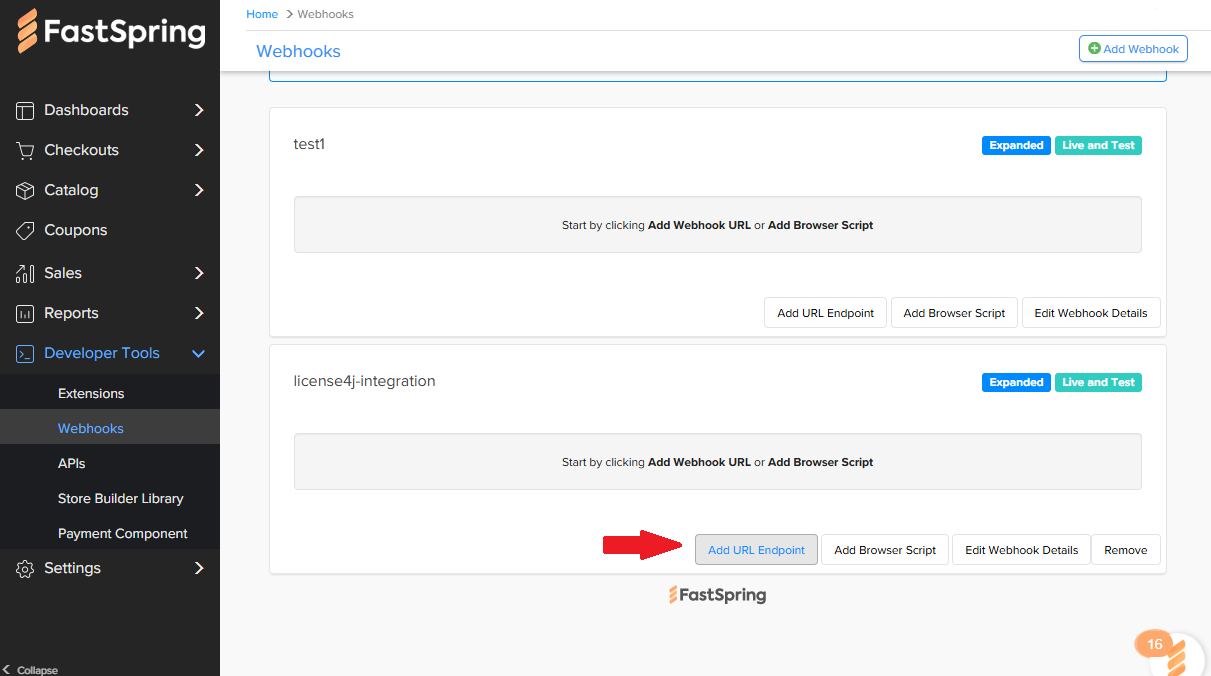Expand the Checkouts menu chevron
This screenshot has width=1211, height=676.
(199, 150)
